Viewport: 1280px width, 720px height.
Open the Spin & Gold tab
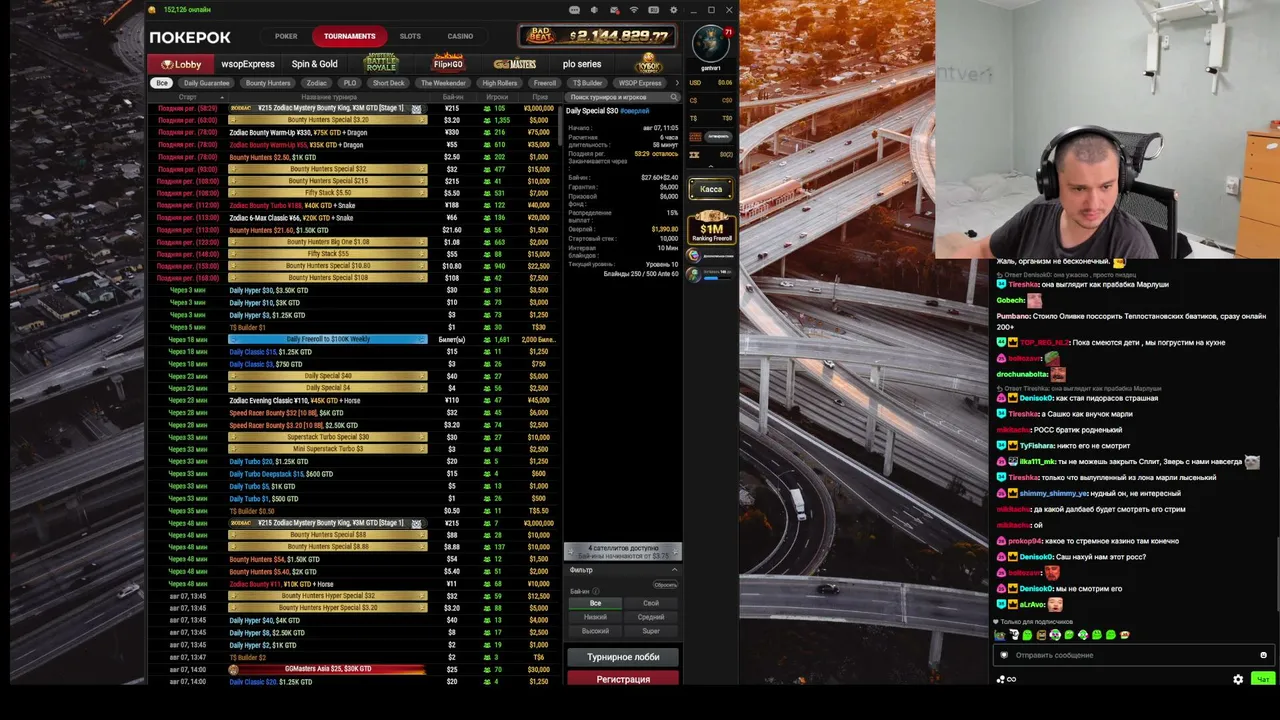tap(314, 64)
